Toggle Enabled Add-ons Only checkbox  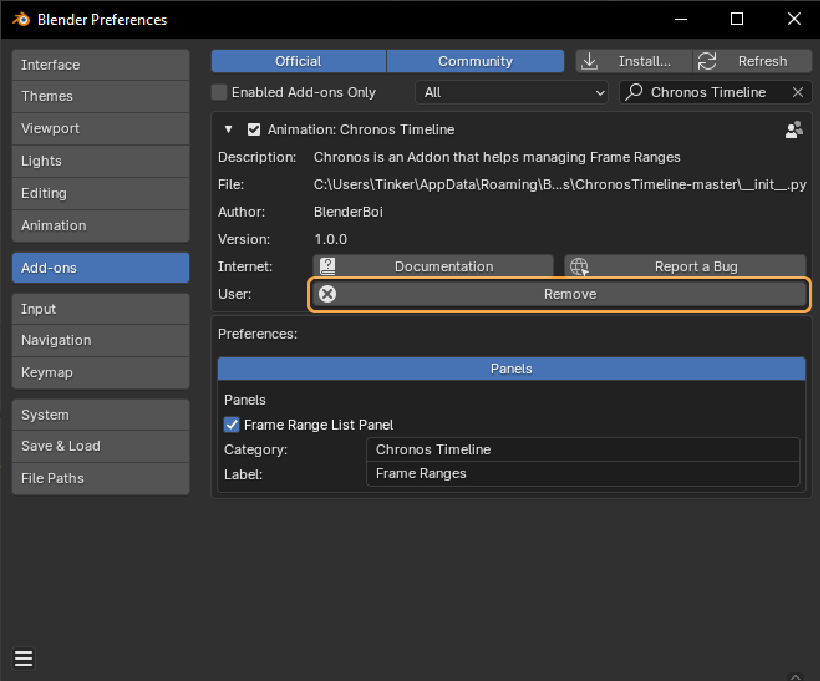point(220,92)
